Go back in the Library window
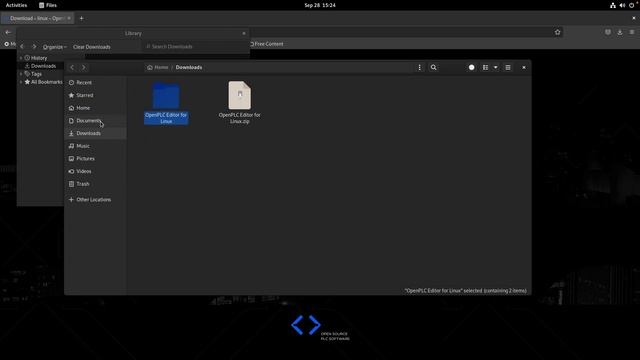Viewport: 640px width, 360px height. (22, 47)
